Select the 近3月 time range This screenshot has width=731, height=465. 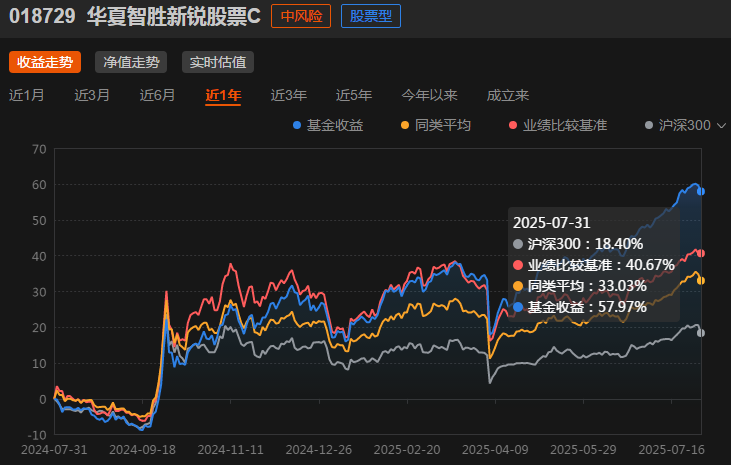pos(92,95)
